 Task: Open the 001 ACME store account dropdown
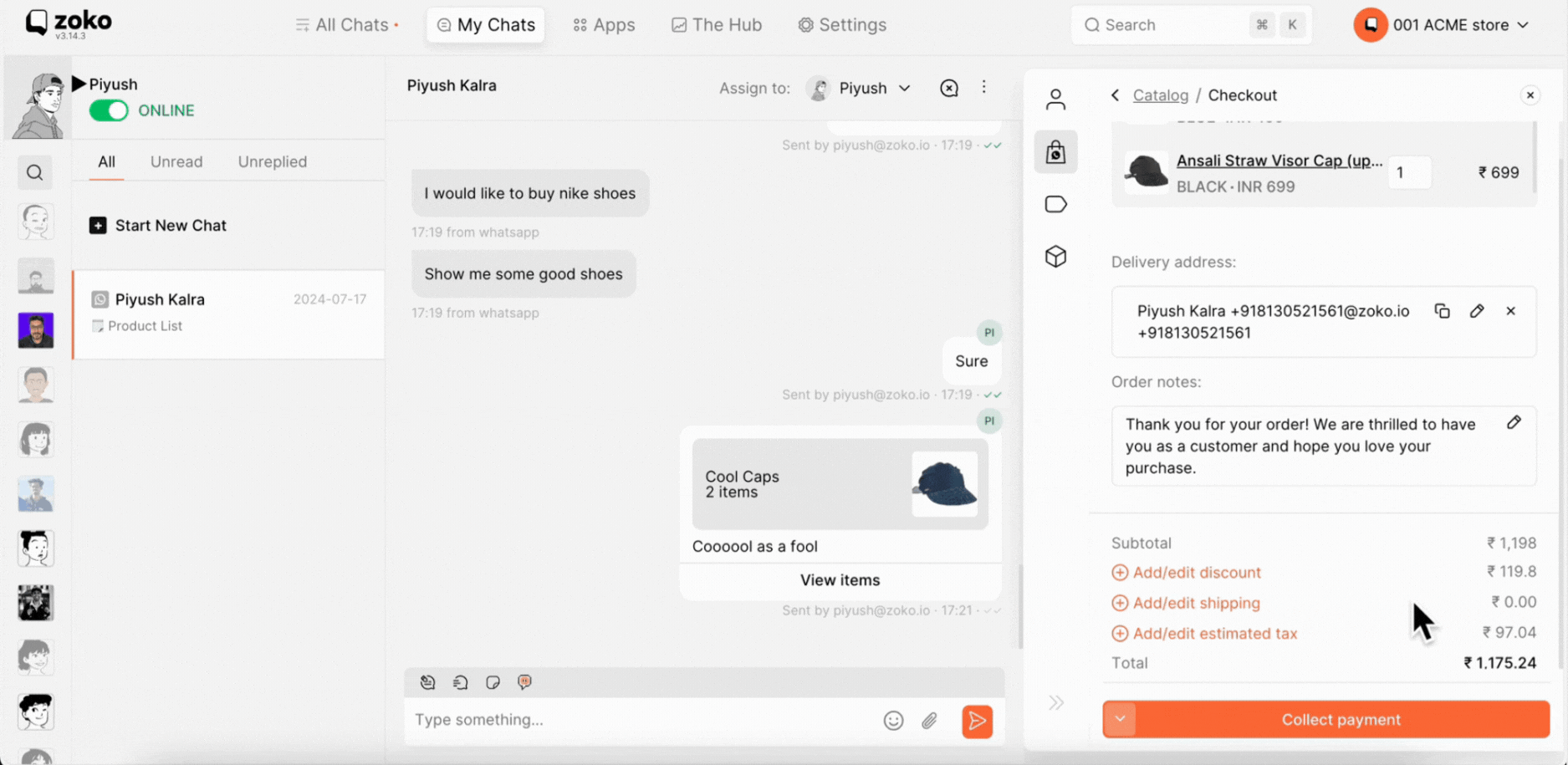click(1443, 25)
